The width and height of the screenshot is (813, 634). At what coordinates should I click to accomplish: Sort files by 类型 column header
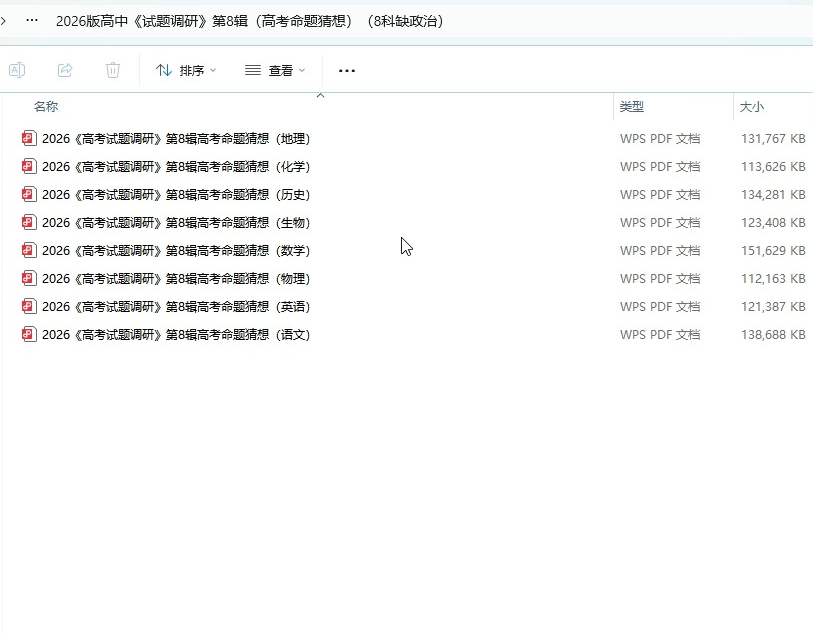pyautogui.click(x=631, y=106)
